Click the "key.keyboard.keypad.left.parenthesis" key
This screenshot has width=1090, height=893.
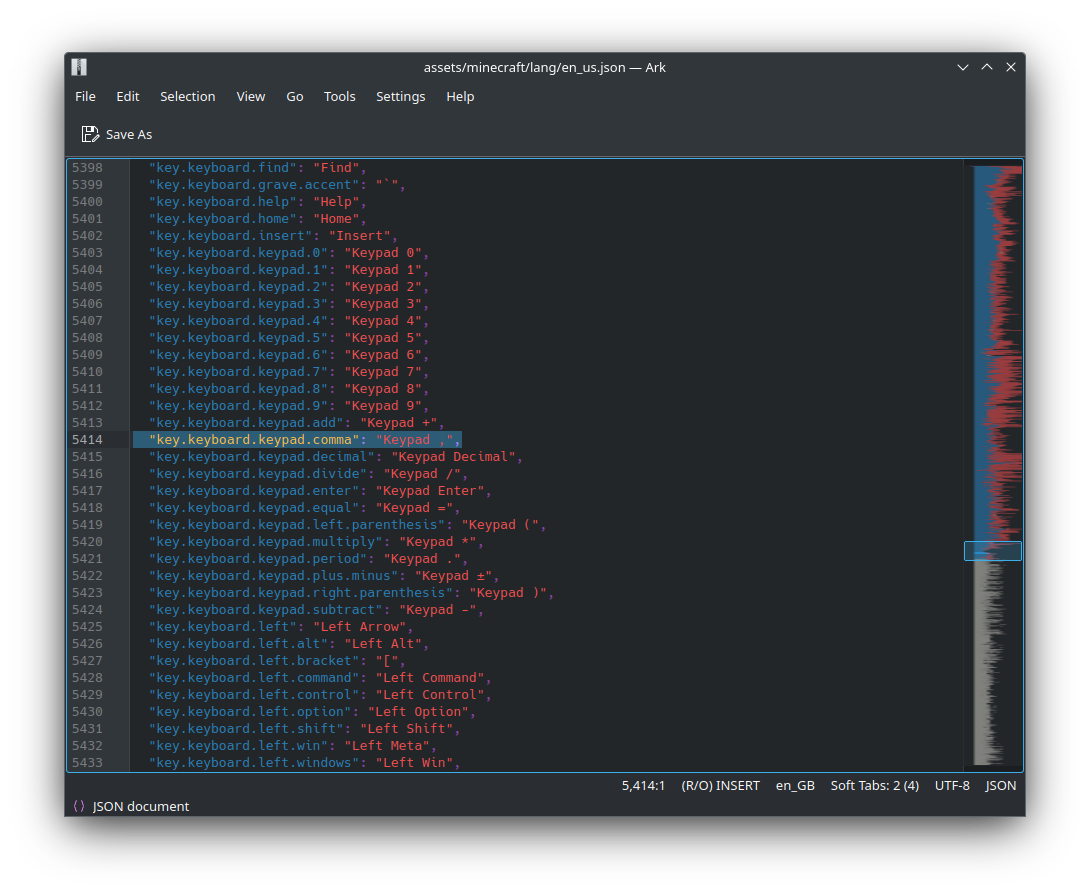pyautogui.click(x=297, y=525)
